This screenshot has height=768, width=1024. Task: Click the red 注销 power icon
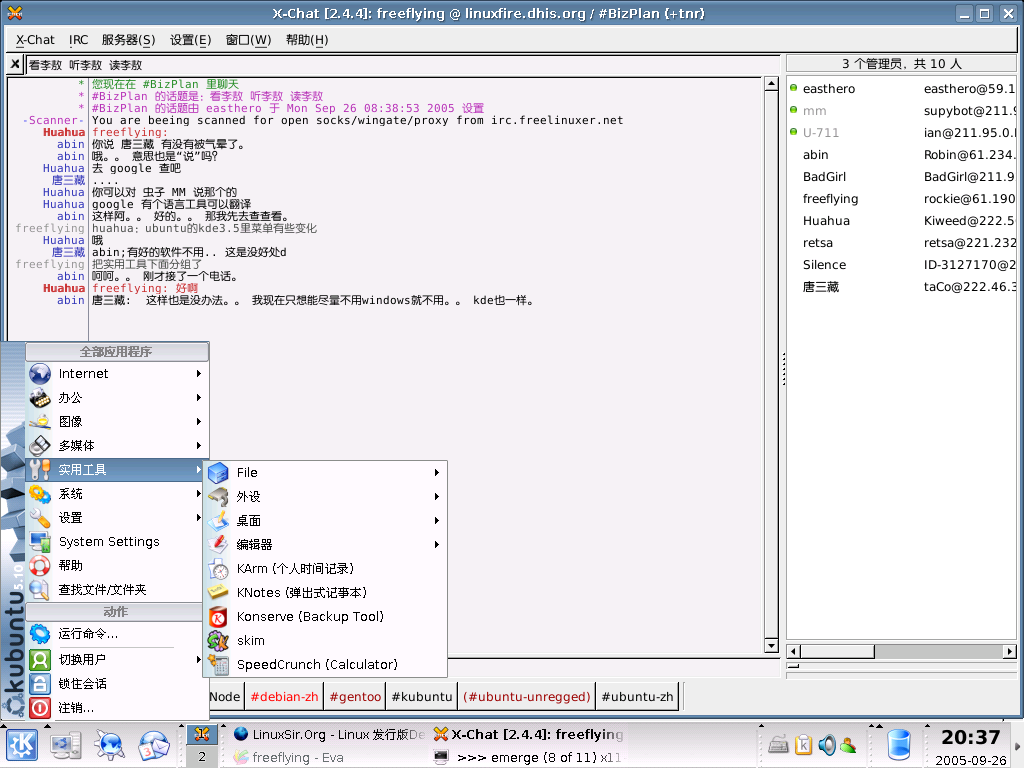coord(40,708)
